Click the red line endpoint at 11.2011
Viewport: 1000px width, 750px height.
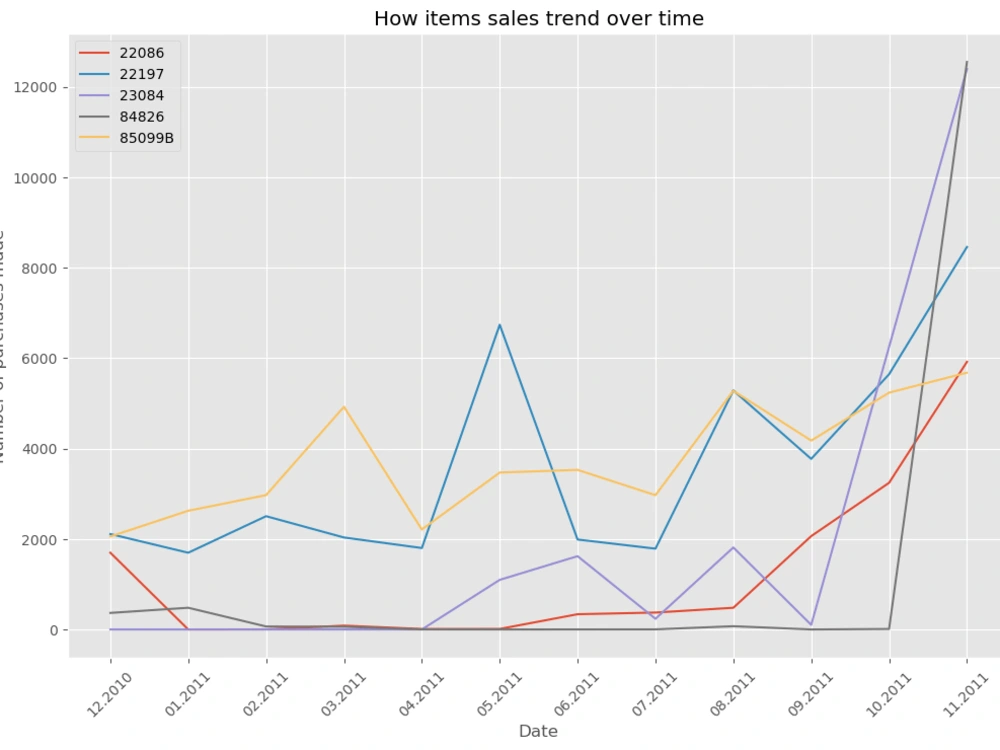pyautogui.click(x=967, y=362)
